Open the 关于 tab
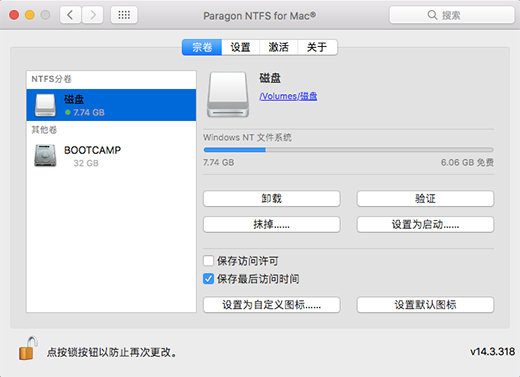The image size is (520, 377). (x=317, y=47)
